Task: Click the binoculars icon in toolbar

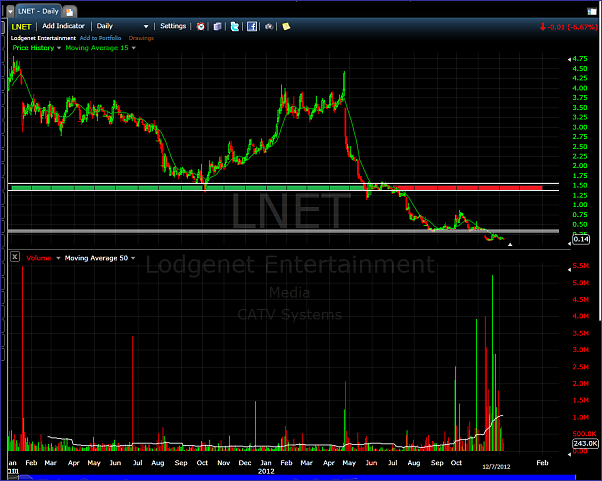Action: coord(269,26)
